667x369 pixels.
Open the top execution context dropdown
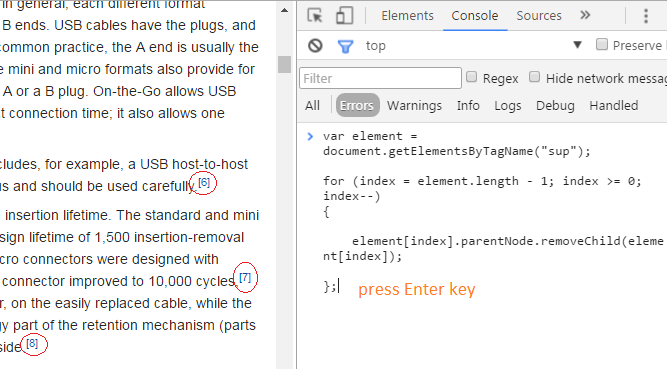tap(472, 45)
